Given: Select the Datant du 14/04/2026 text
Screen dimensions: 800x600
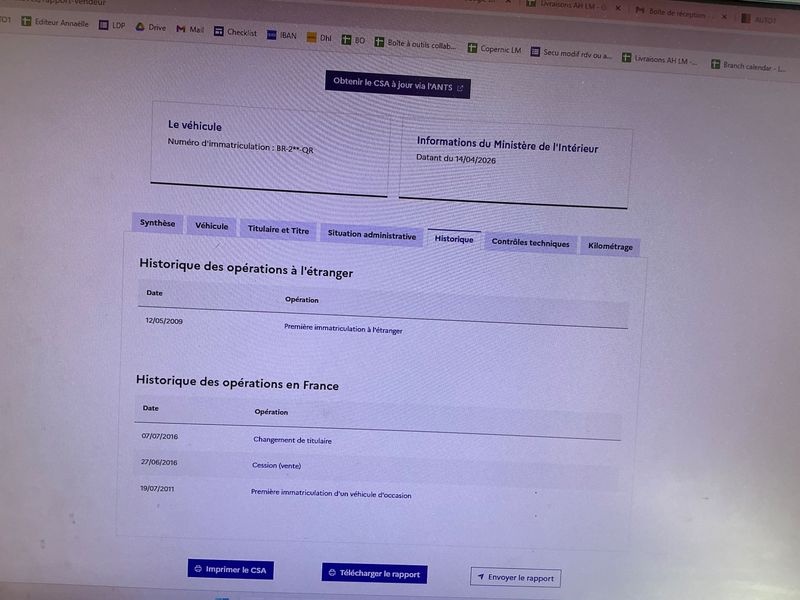Looking at the screenshot, I should [456, 159].
